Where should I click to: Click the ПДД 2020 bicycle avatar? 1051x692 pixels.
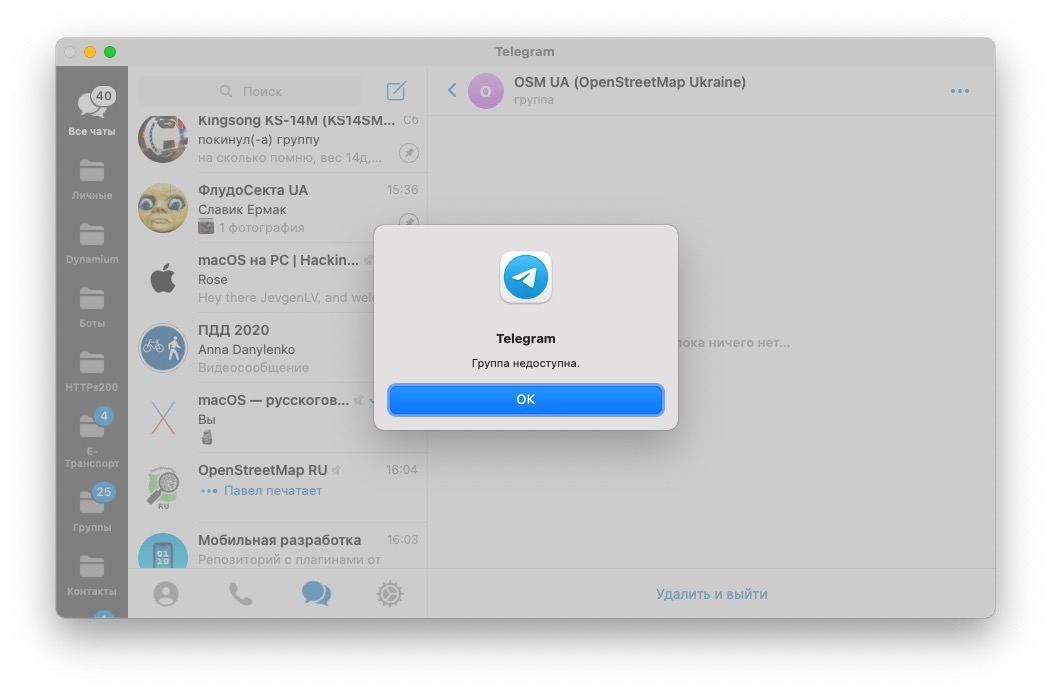tap(163, 348)
